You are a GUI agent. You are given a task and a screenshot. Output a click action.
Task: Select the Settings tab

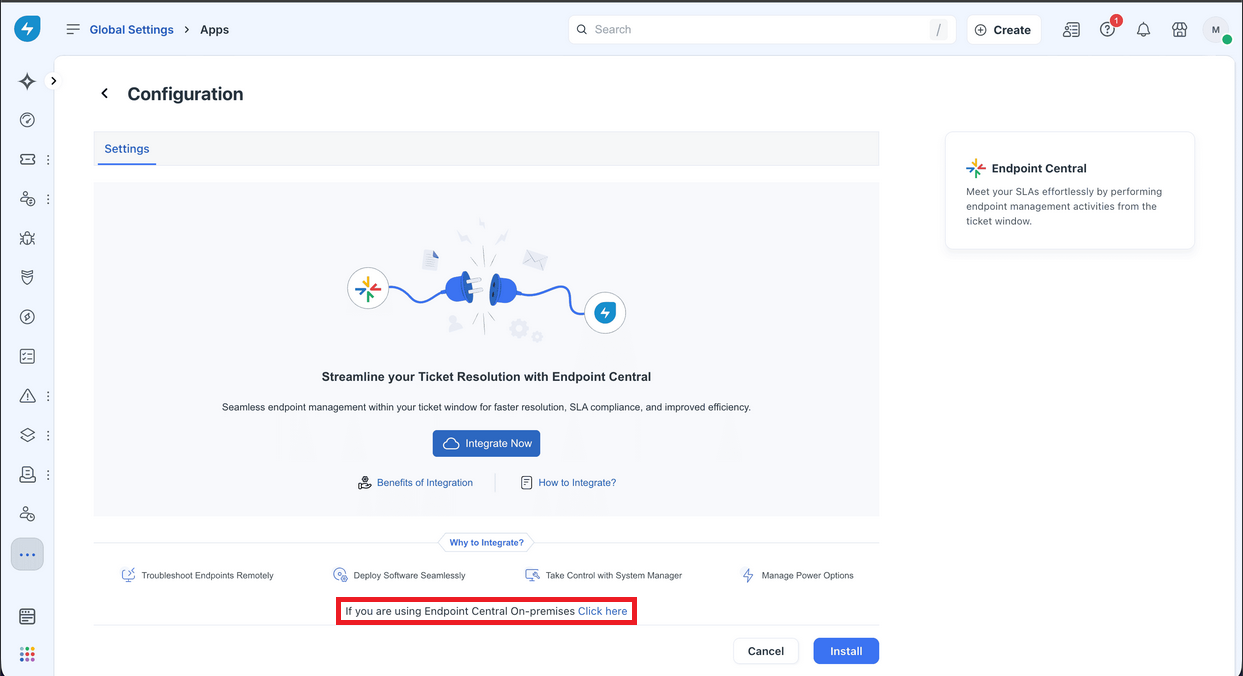[x=127, y=149]
